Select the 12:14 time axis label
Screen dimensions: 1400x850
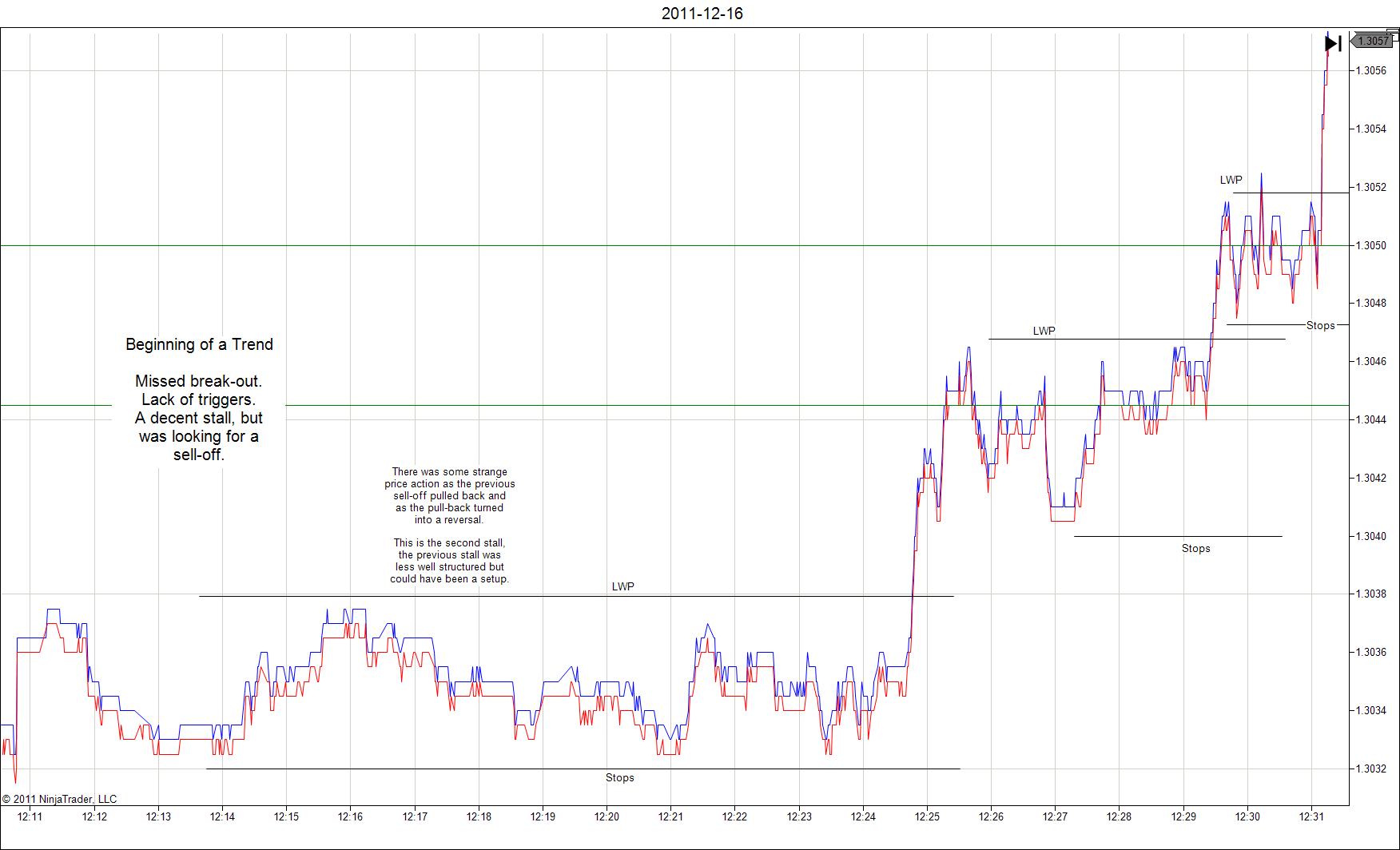coord(222,816)
